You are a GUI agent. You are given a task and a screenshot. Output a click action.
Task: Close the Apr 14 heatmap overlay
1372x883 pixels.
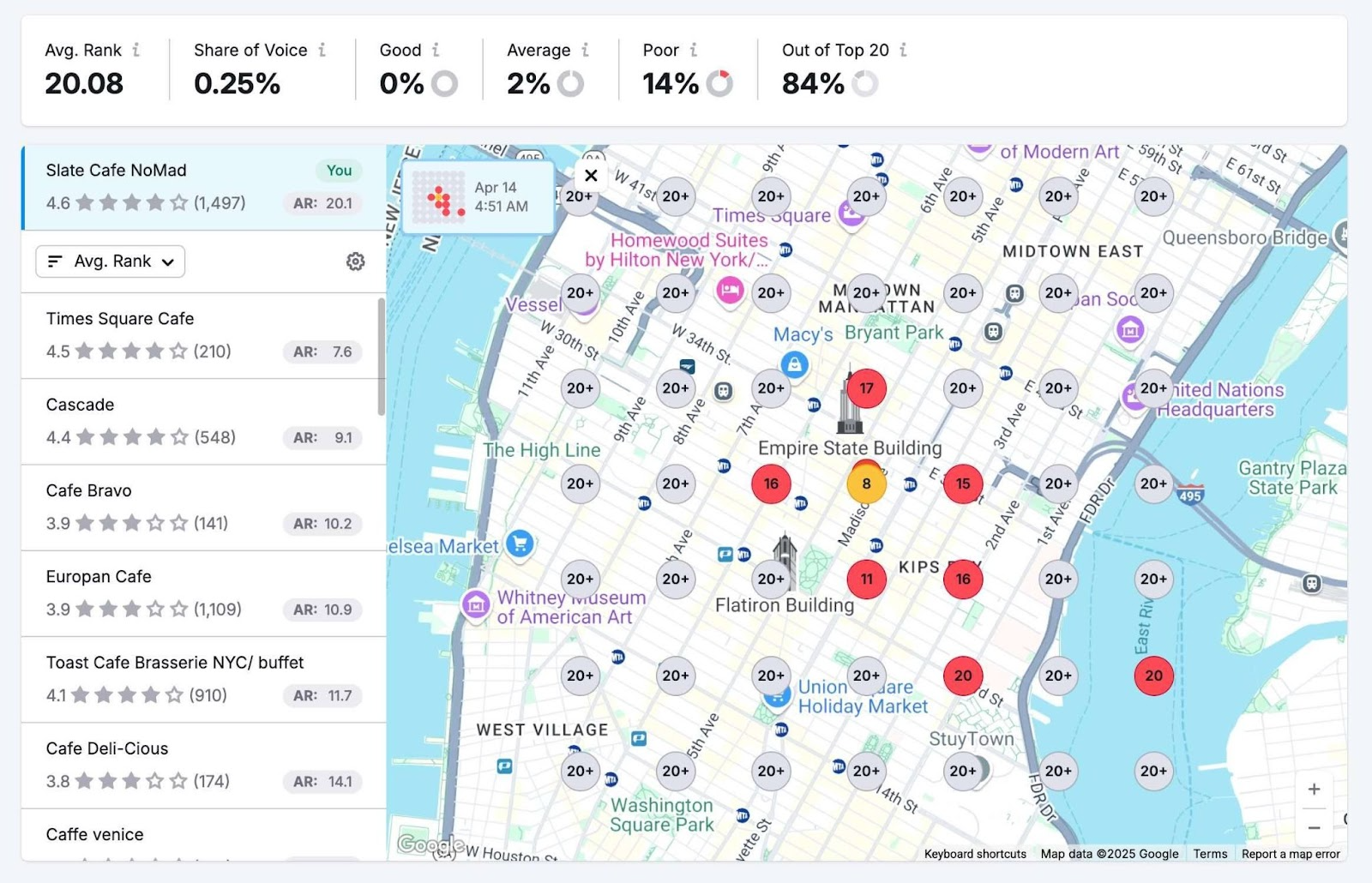click(591, 176)
